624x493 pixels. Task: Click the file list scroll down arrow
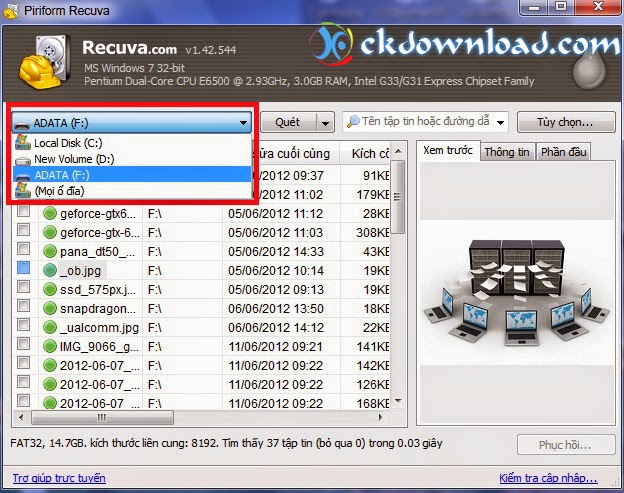click(x=398, y=401)
